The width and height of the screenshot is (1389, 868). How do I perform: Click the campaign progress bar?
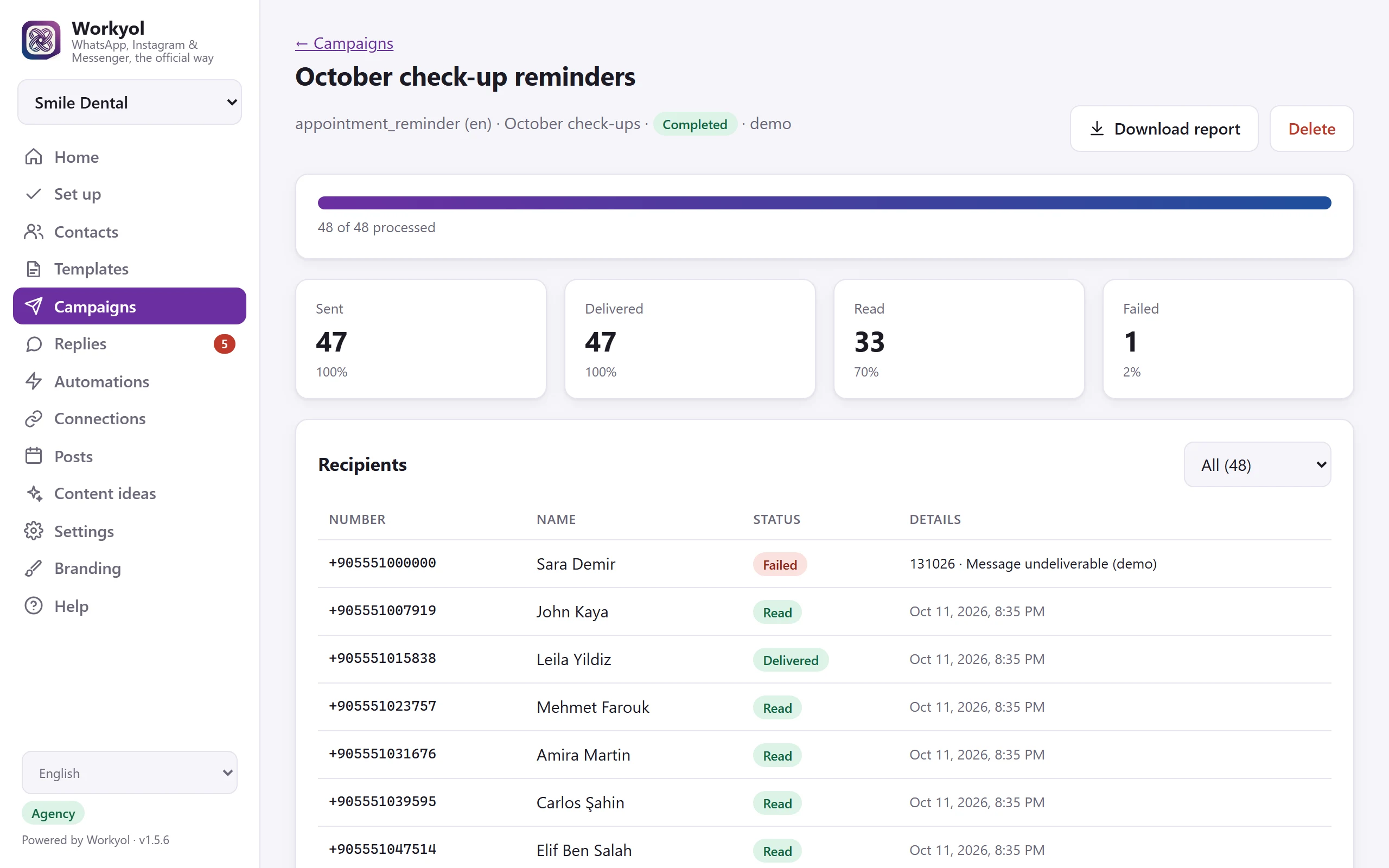click(x=824, y=203)
